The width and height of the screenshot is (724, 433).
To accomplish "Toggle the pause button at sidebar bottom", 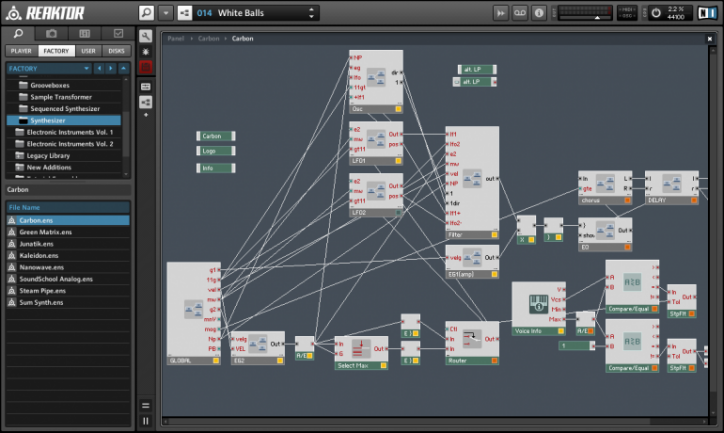I will pyautogui.click(x=146, y=420).
